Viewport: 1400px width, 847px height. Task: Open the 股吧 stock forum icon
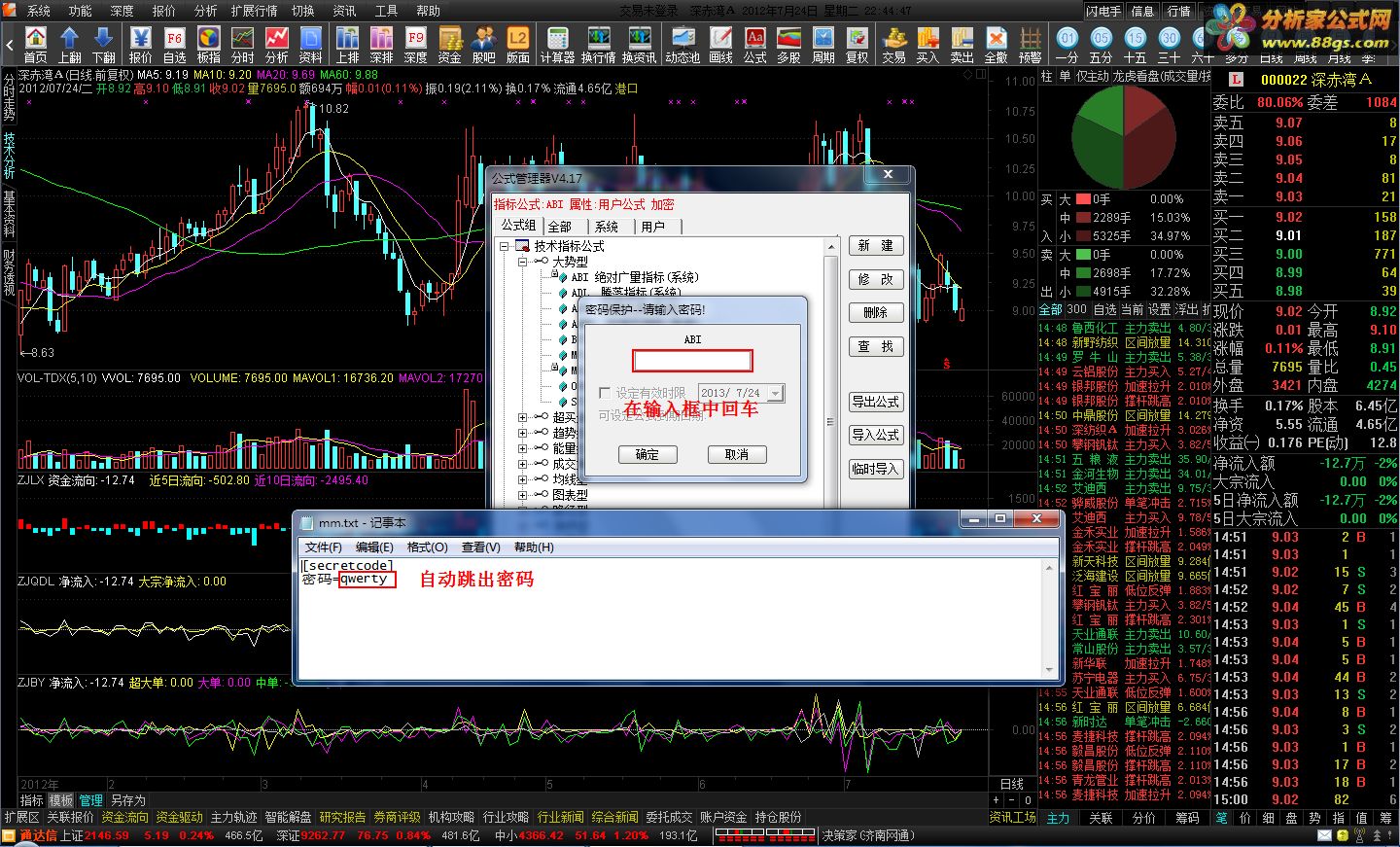[484, 45]
